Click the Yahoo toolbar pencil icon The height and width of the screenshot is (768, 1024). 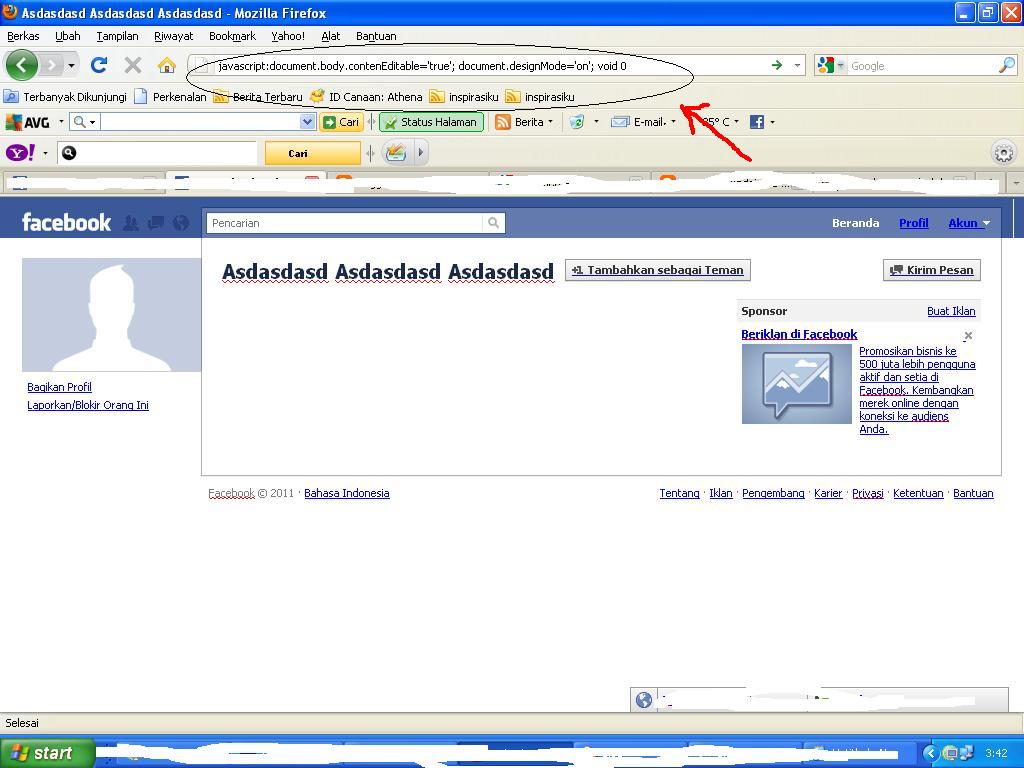click(396, 153)
